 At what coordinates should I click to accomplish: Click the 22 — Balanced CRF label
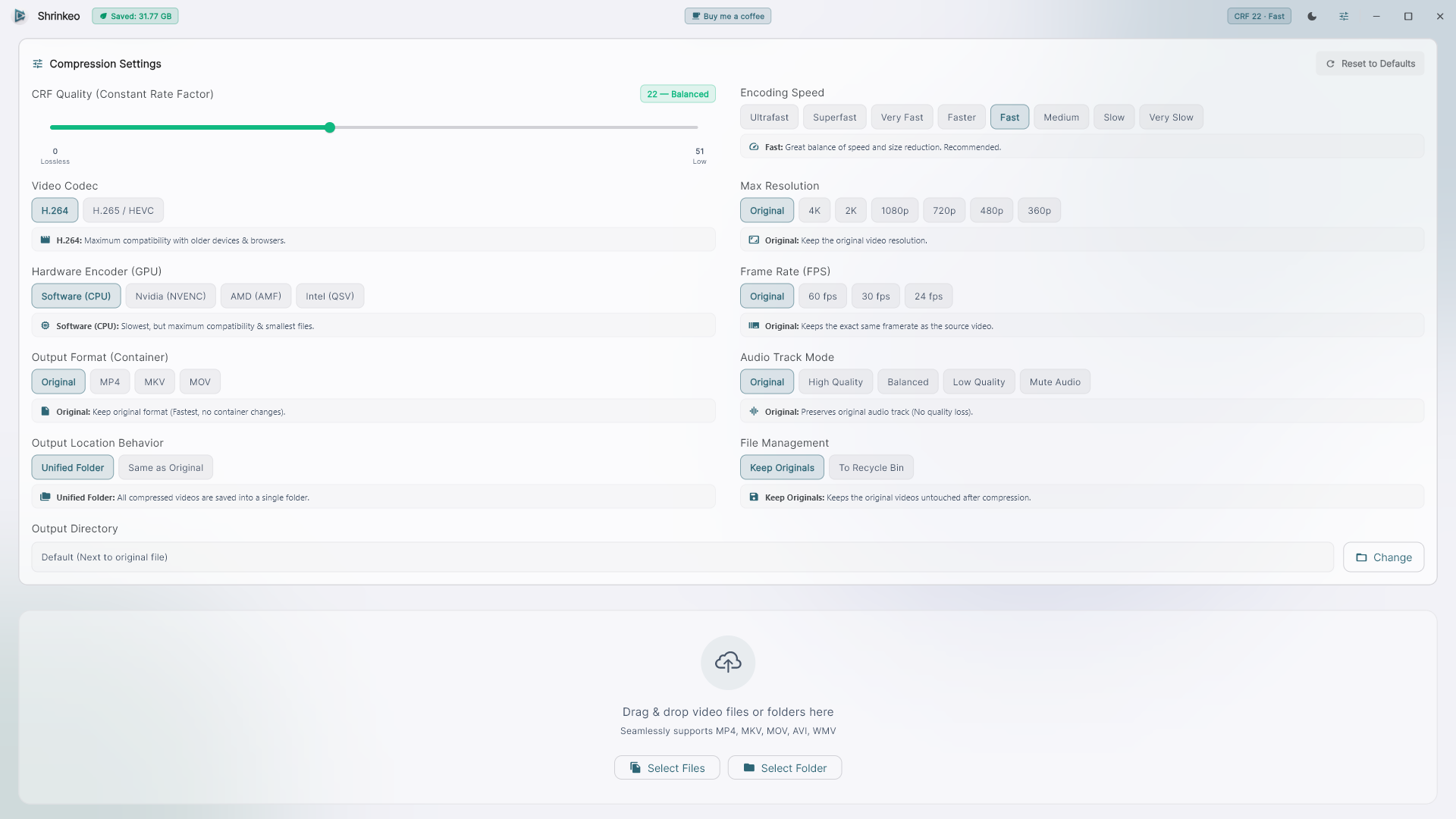click(x=678, y=94)
